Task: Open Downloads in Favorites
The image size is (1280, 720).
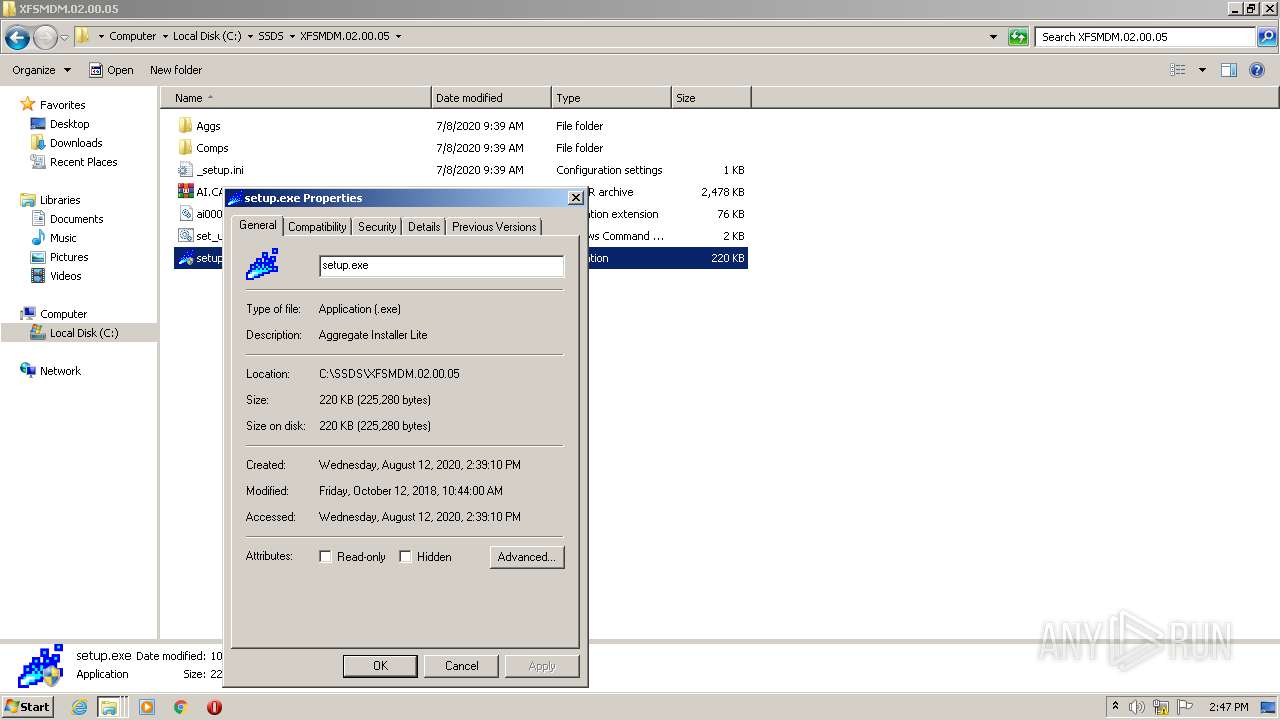Action: [76, 143]
